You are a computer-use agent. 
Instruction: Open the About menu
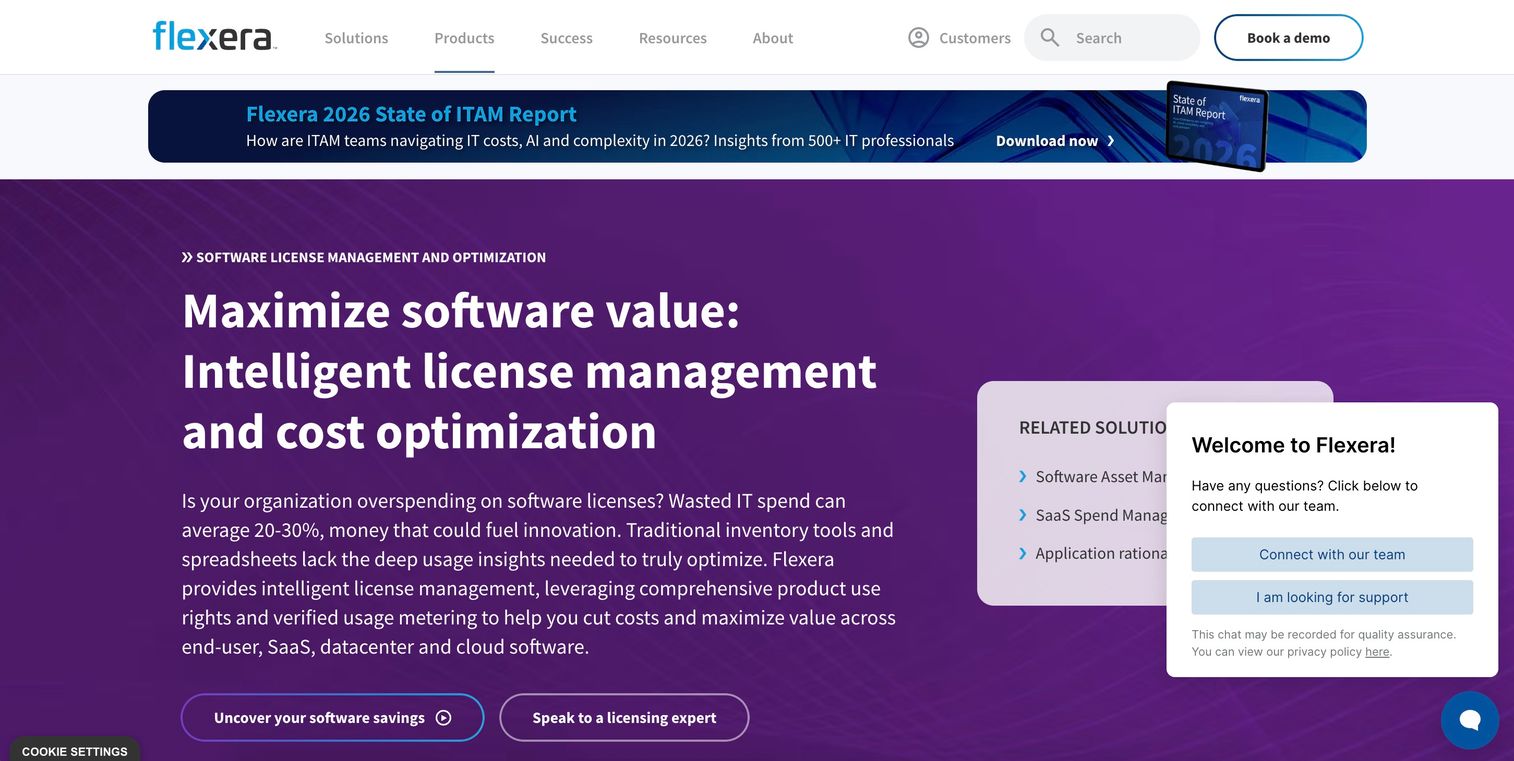point(773,38)
